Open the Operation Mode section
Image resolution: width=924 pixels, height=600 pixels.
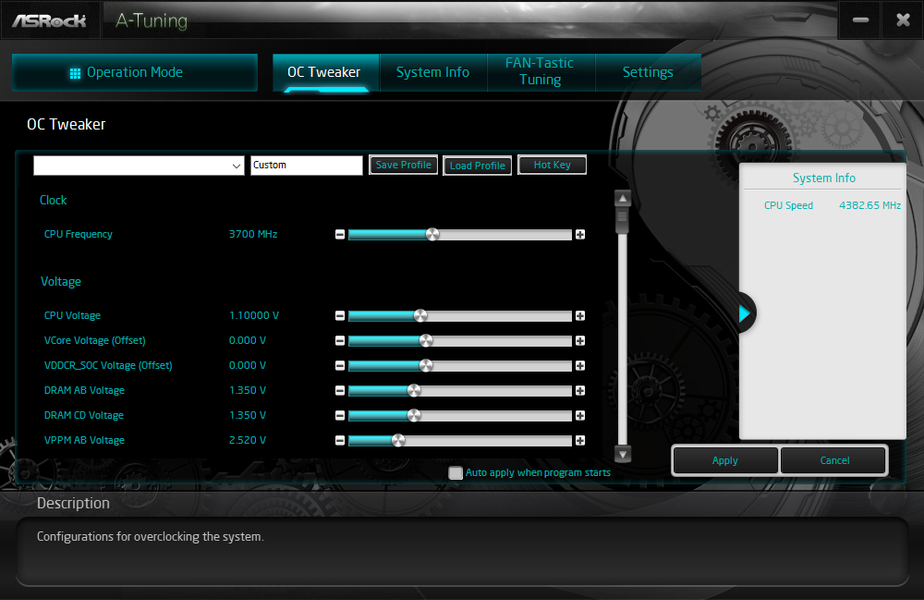135,72
